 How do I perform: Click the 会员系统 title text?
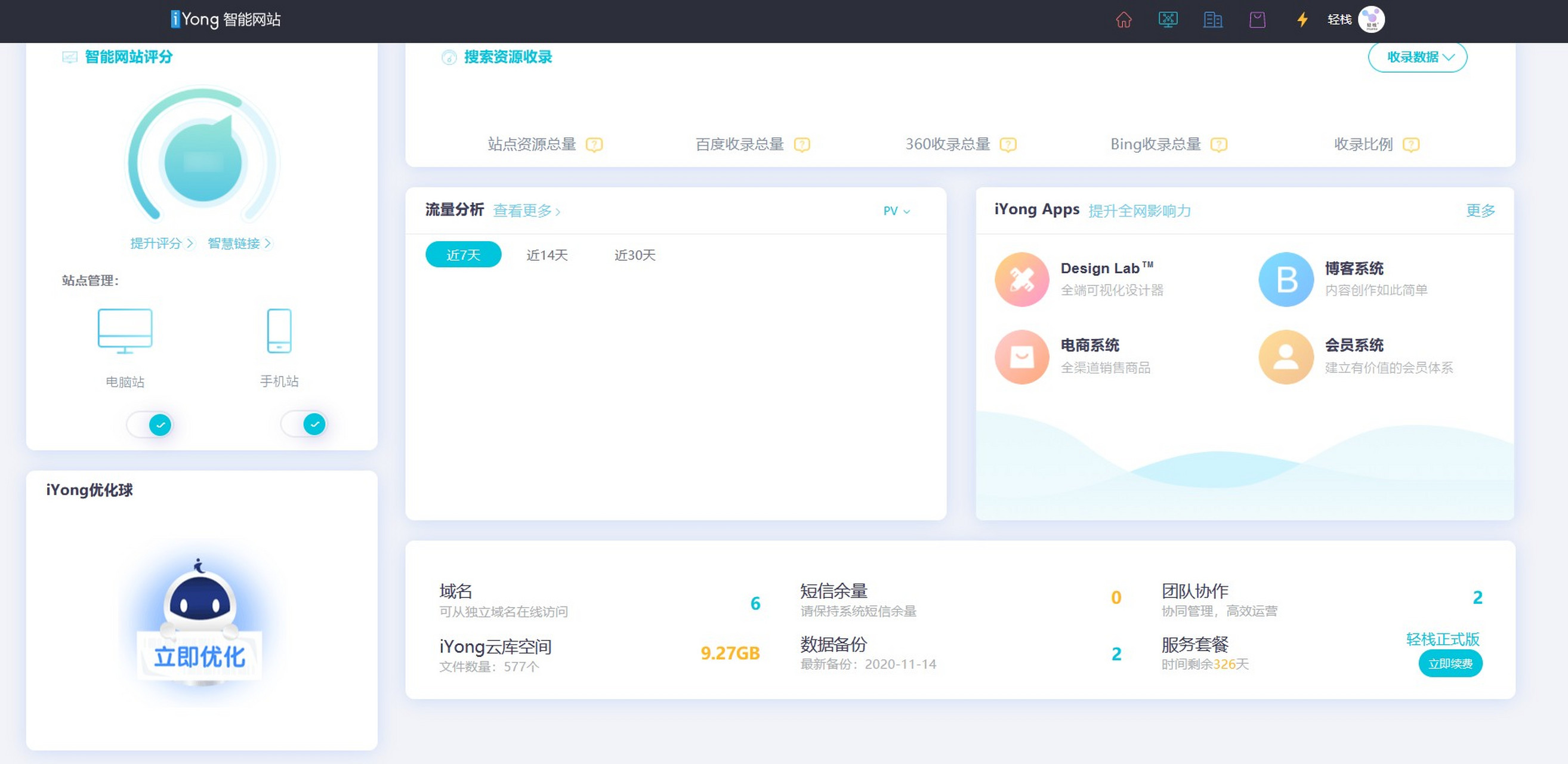1354,345
